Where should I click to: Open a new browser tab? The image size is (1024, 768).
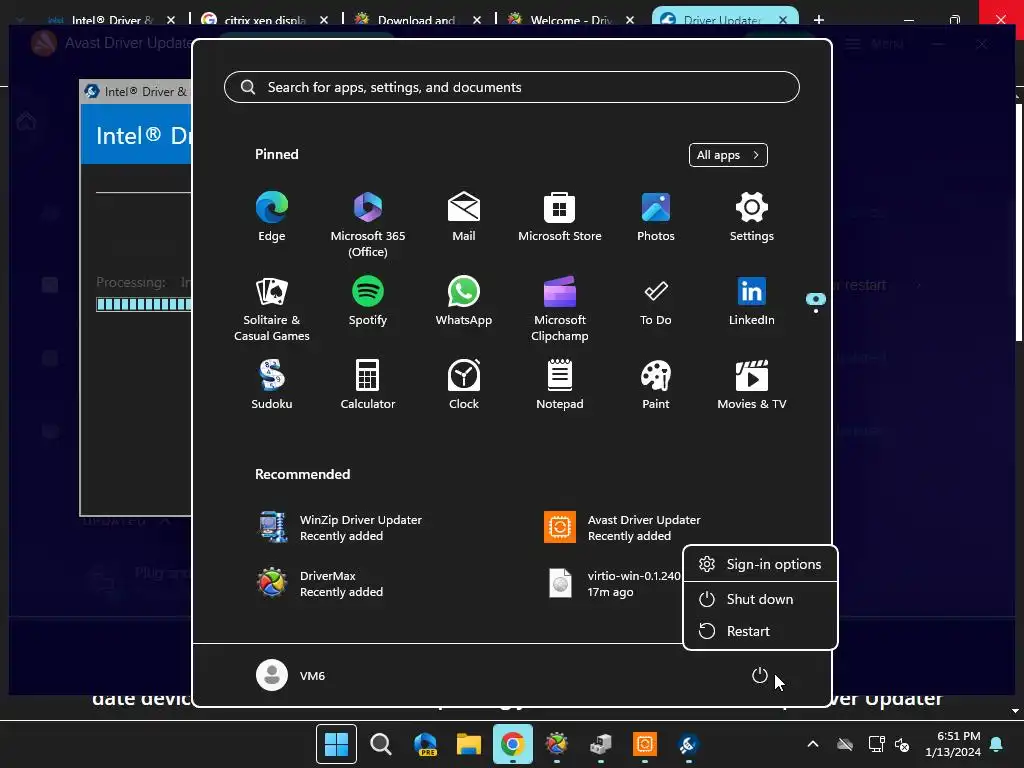[x=819, y=20]
